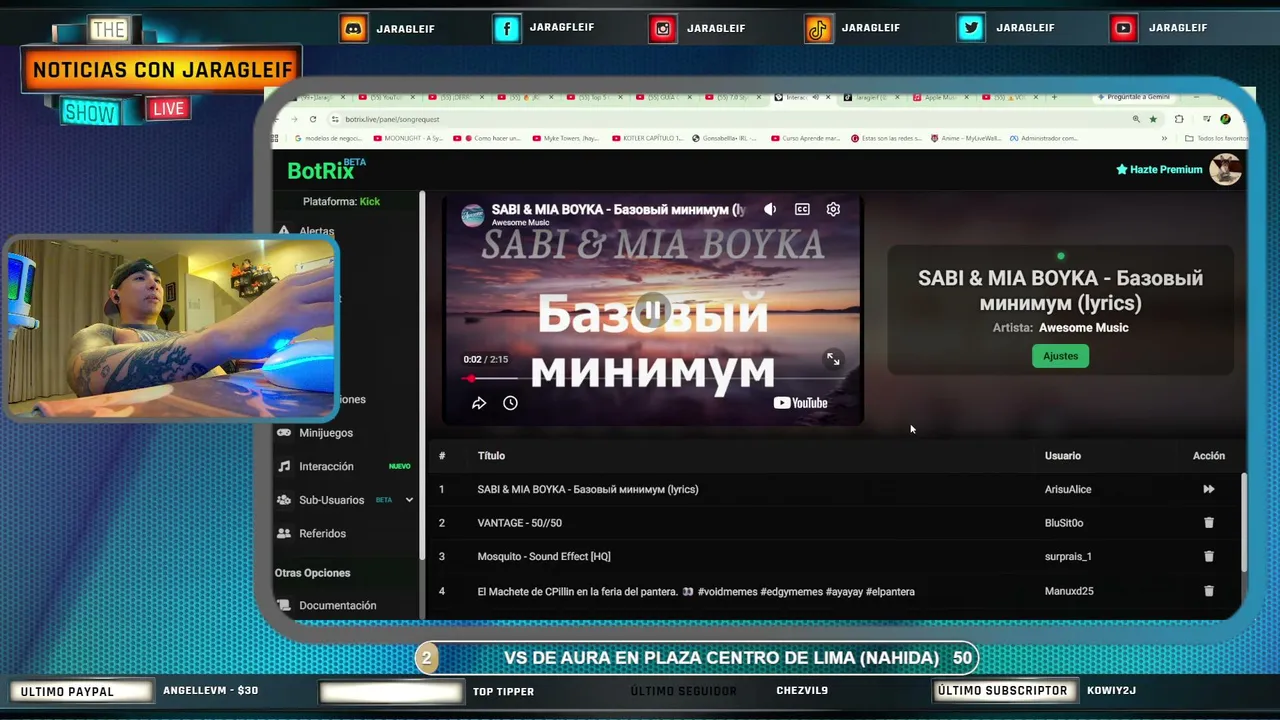The width and height of the screenshot is (1280, 720).
Task: Click the Instagram icon in the overlay
Action: pyautogui.click(x=663, y=28)
